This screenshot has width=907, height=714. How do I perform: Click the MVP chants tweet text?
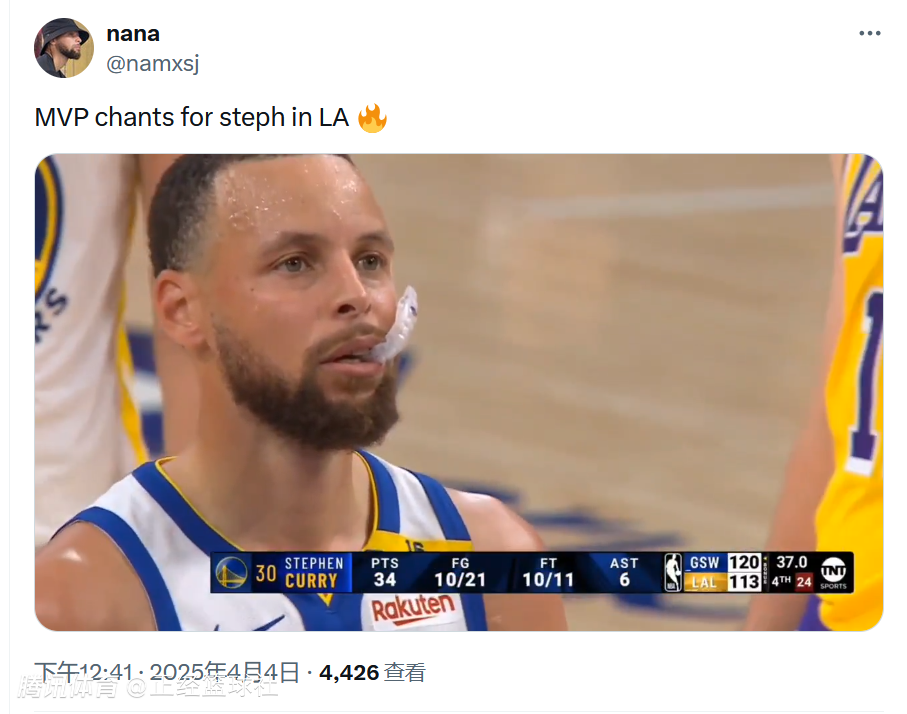tap(191, 118)
